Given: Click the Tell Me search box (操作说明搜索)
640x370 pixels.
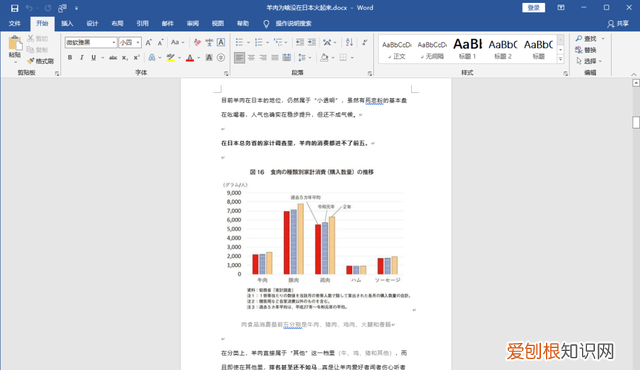Looking at the screenshot, I should (293, 24).
